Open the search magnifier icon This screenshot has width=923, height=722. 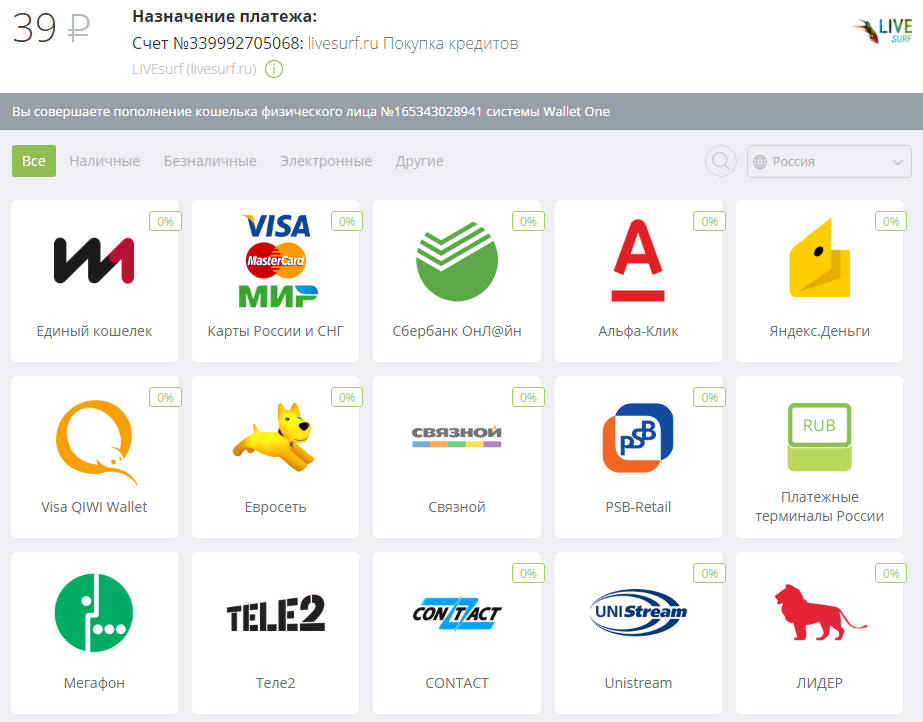tap(721, 161)
